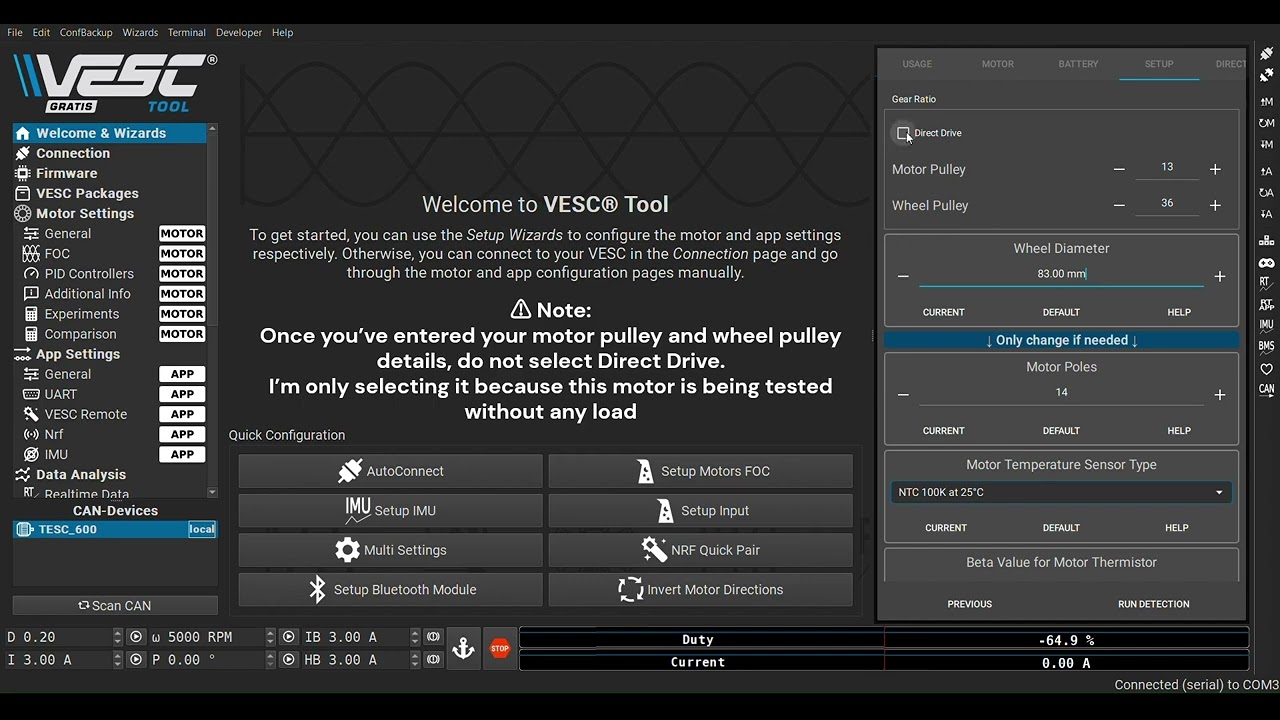This screenshot has height=720, width=1280.
Task: Click RUN DETECTION button
Action: coord(1153,604)
